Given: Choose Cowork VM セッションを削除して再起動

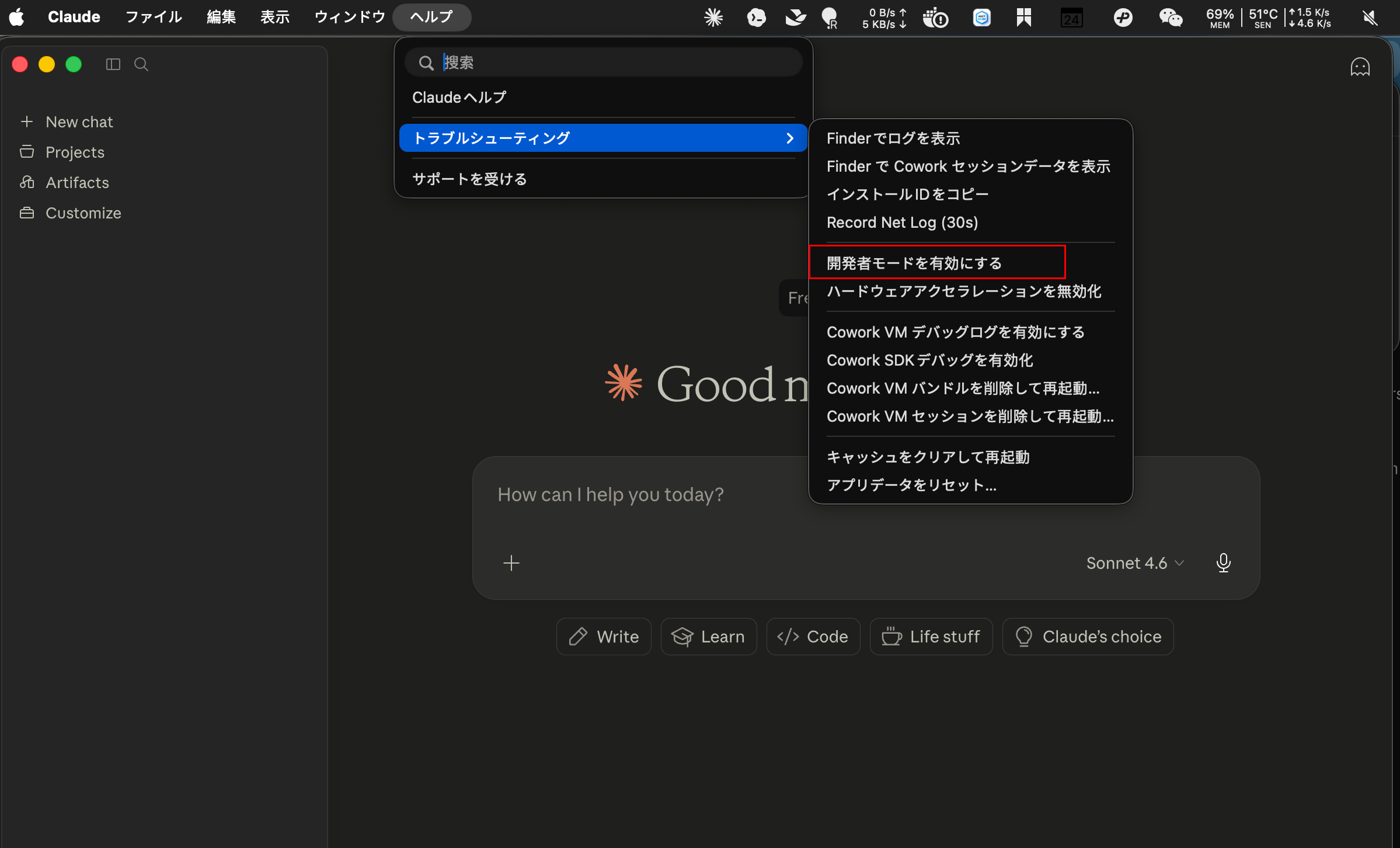Looking at the screenshot, I should (x=970, y=416).
